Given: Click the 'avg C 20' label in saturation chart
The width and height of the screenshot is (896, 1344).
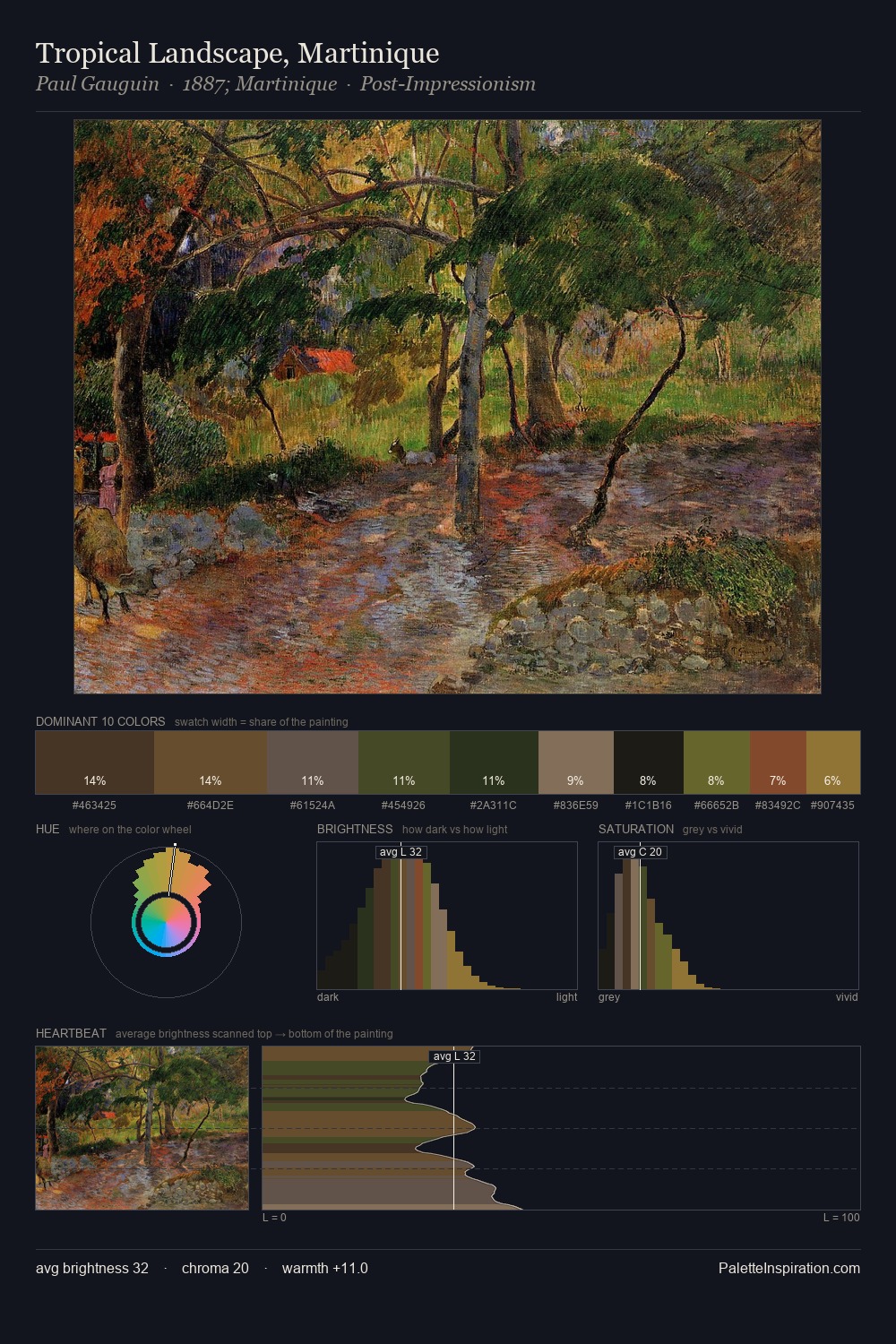Looking at the screenshot, I should coord(640,852).
